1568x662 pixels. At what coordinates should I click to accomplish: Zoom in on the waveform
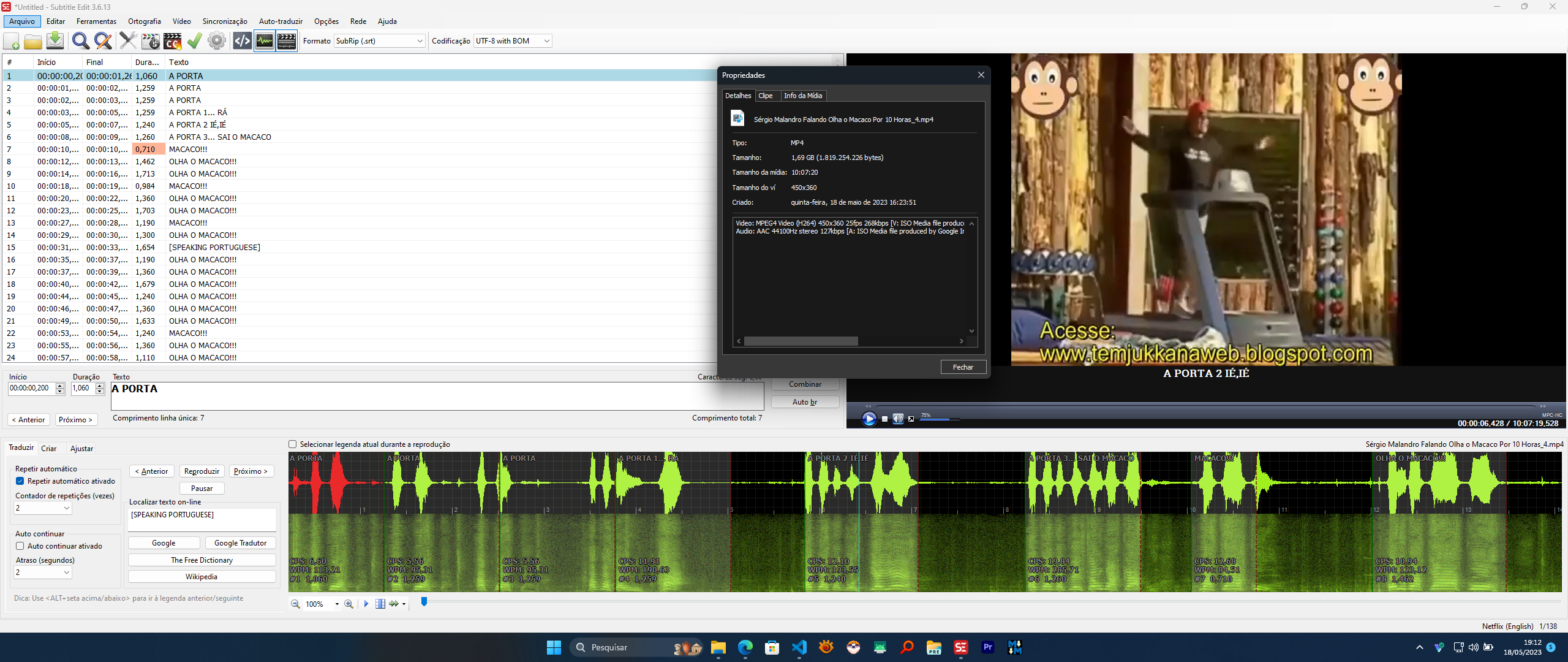349,604
